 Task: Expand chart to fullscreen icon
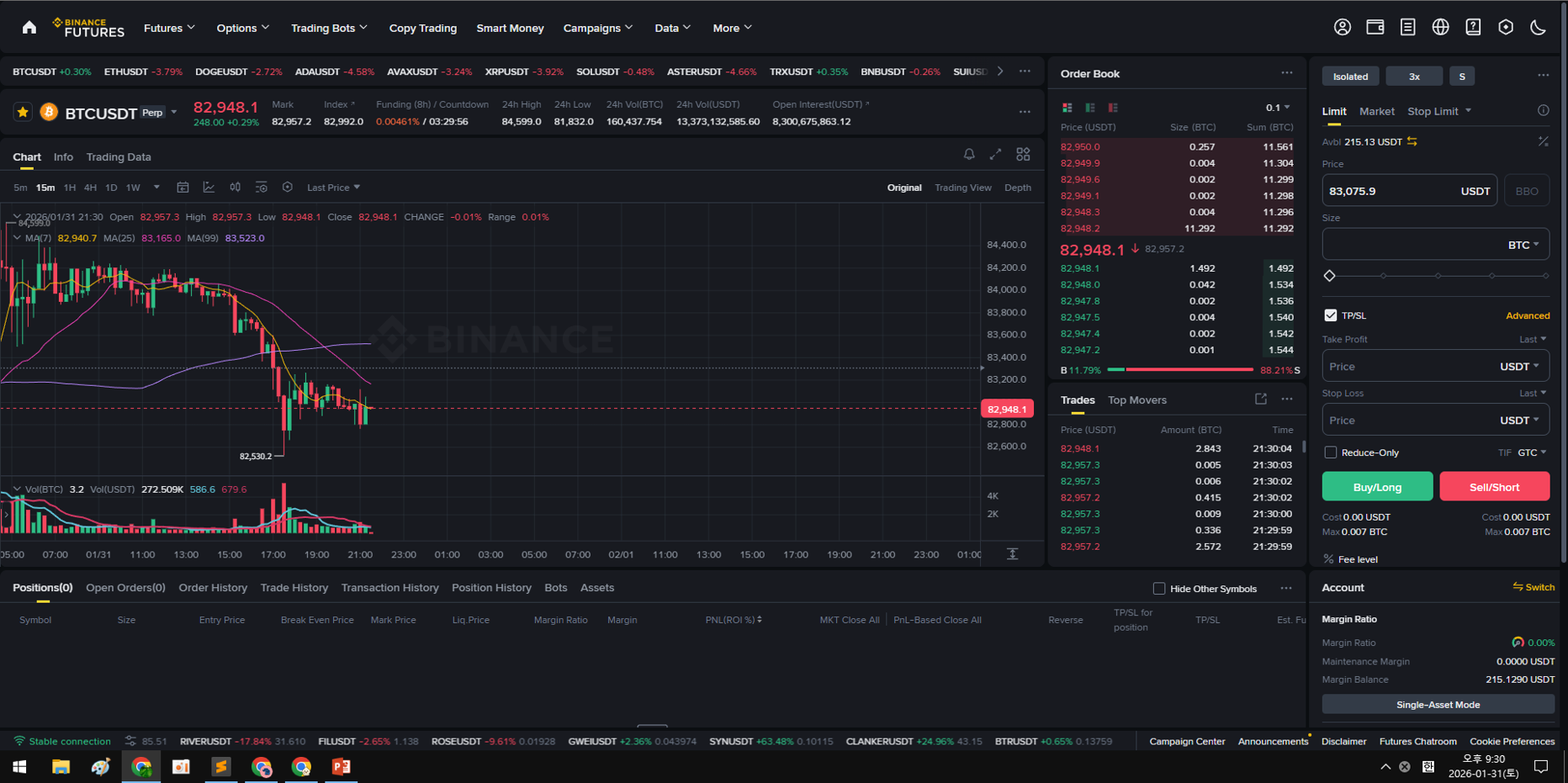click(995, 154)
